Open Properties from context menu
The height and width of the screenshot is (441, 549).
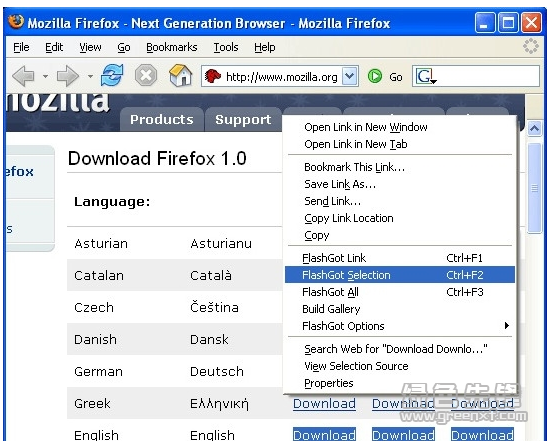pyautogui.click(x=400, y=383)
